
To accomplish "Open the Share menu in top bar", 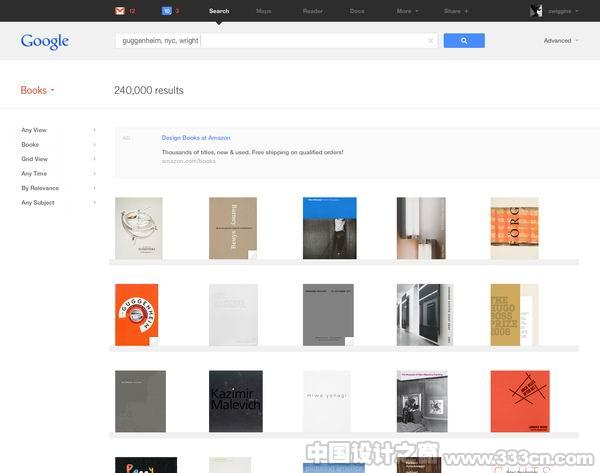I will [x=456, y=11].
